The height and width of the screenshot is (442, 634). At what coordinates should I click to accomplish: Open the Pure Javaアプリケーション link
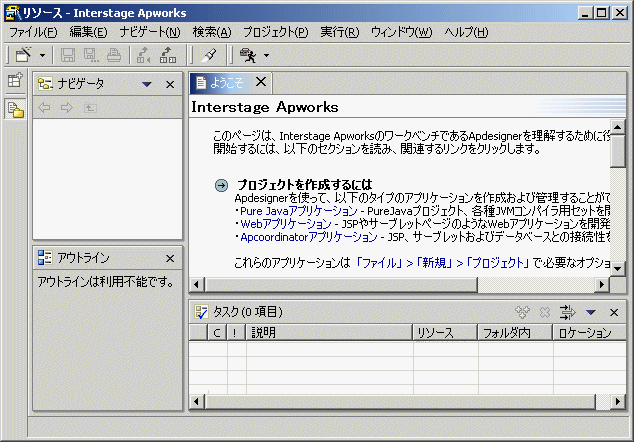pyautogui.click(x=298, y=211)
